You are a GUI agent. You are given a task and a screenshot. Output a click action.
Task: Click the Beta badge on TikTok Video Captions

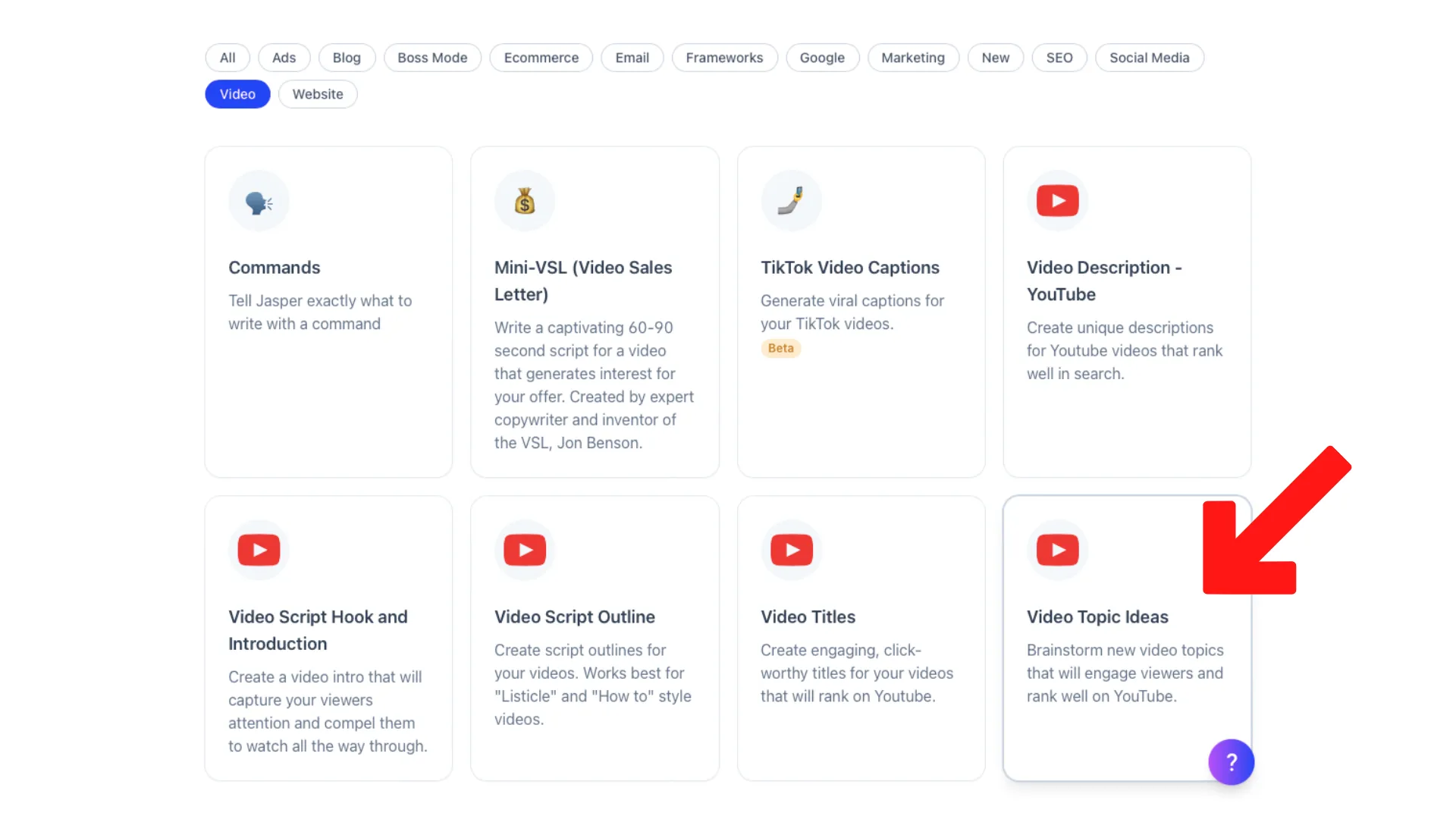(x=780, y=348)
